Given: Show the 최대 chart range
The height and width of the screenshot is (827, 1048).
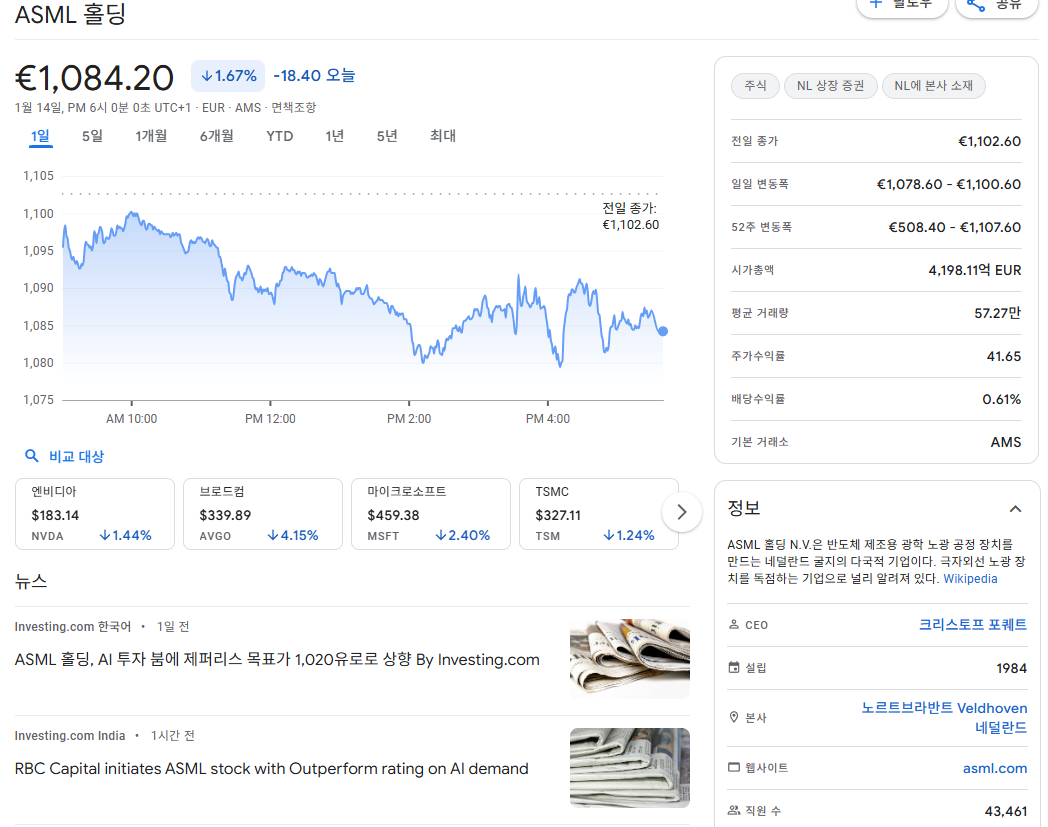Looking at the screenshot, I should (442, 136).
